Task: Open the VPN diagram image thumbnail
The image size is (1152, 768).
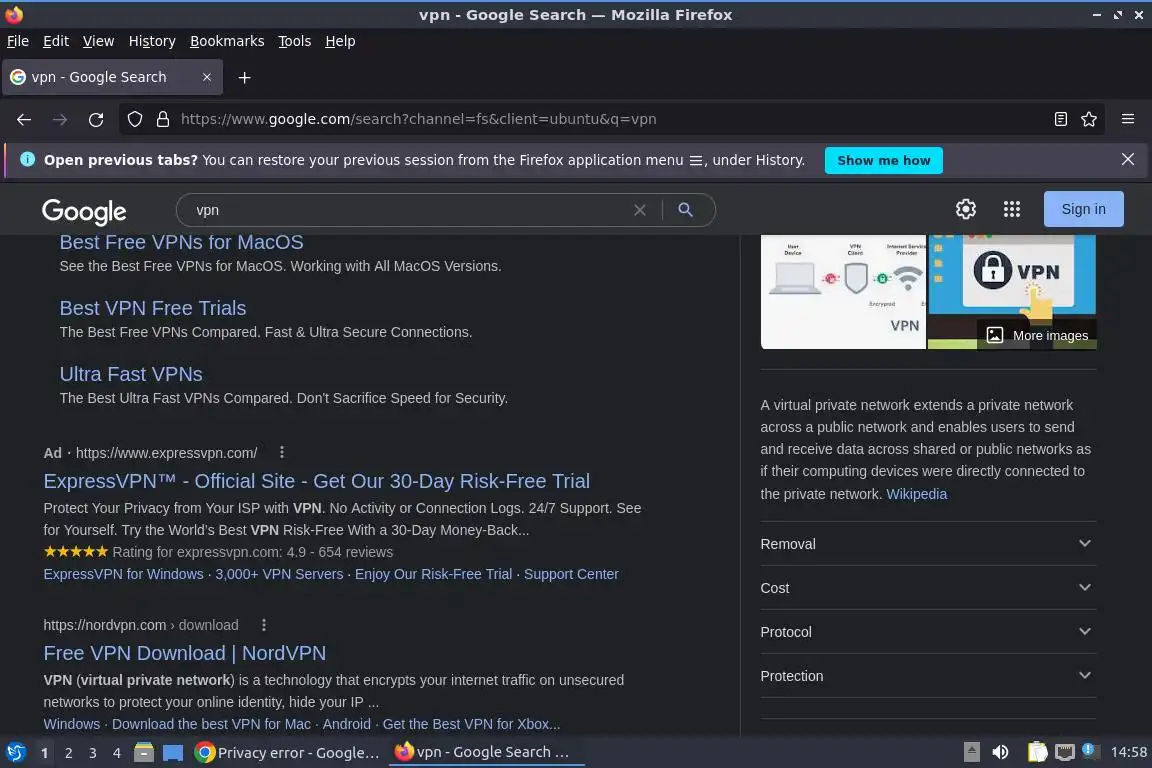Action: pyautogui.click(x=843, y=292)
